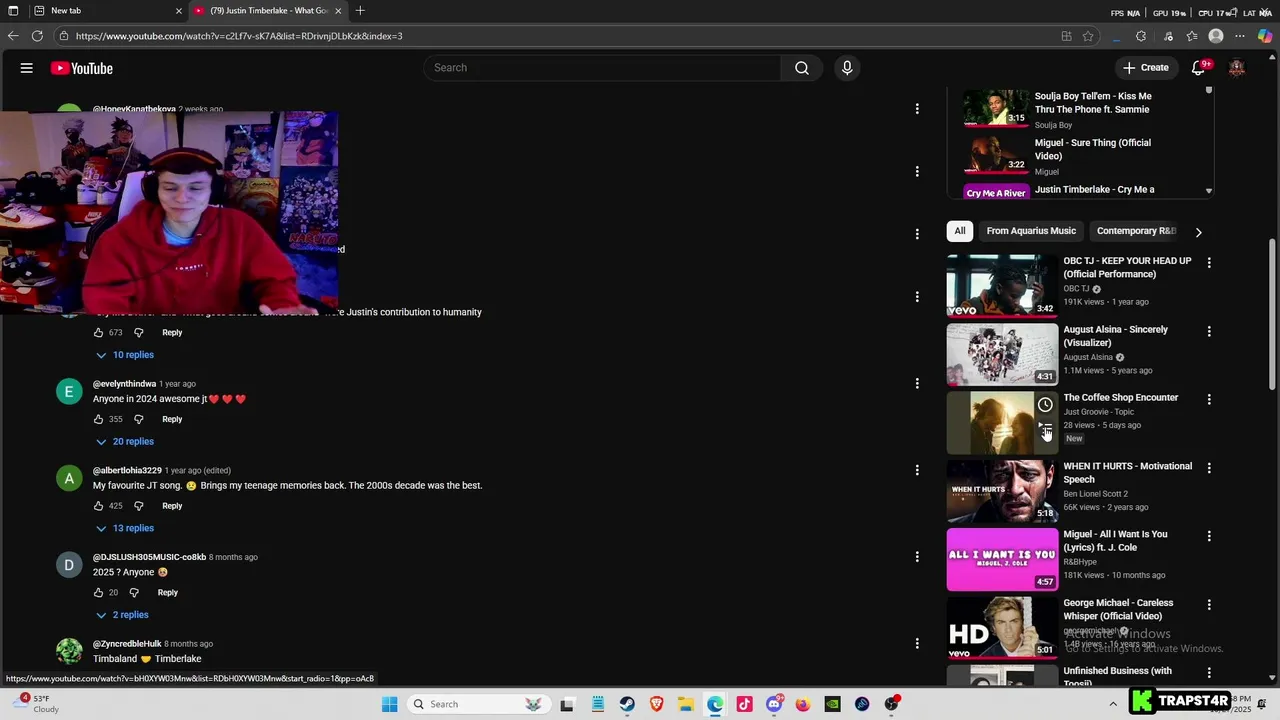Dislike the comment by @albertlohia3229
The image size is (1280, 720).
(138, 506)
